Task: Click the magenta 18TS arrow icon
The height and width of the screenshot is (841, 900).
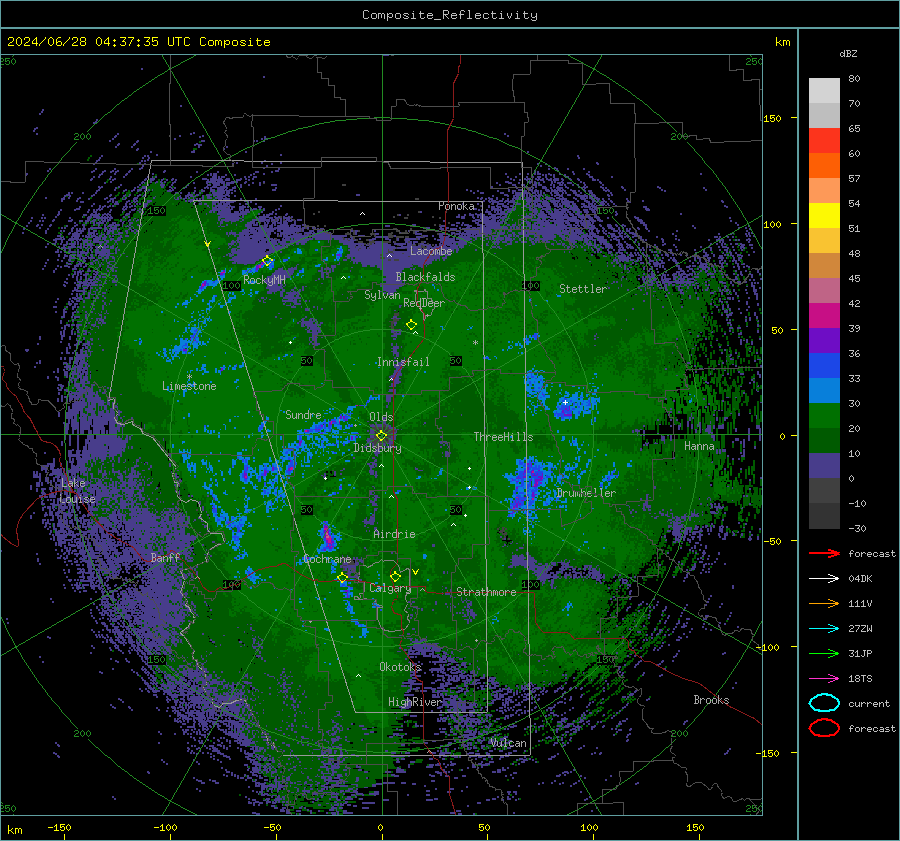Action: pos(824,679)
